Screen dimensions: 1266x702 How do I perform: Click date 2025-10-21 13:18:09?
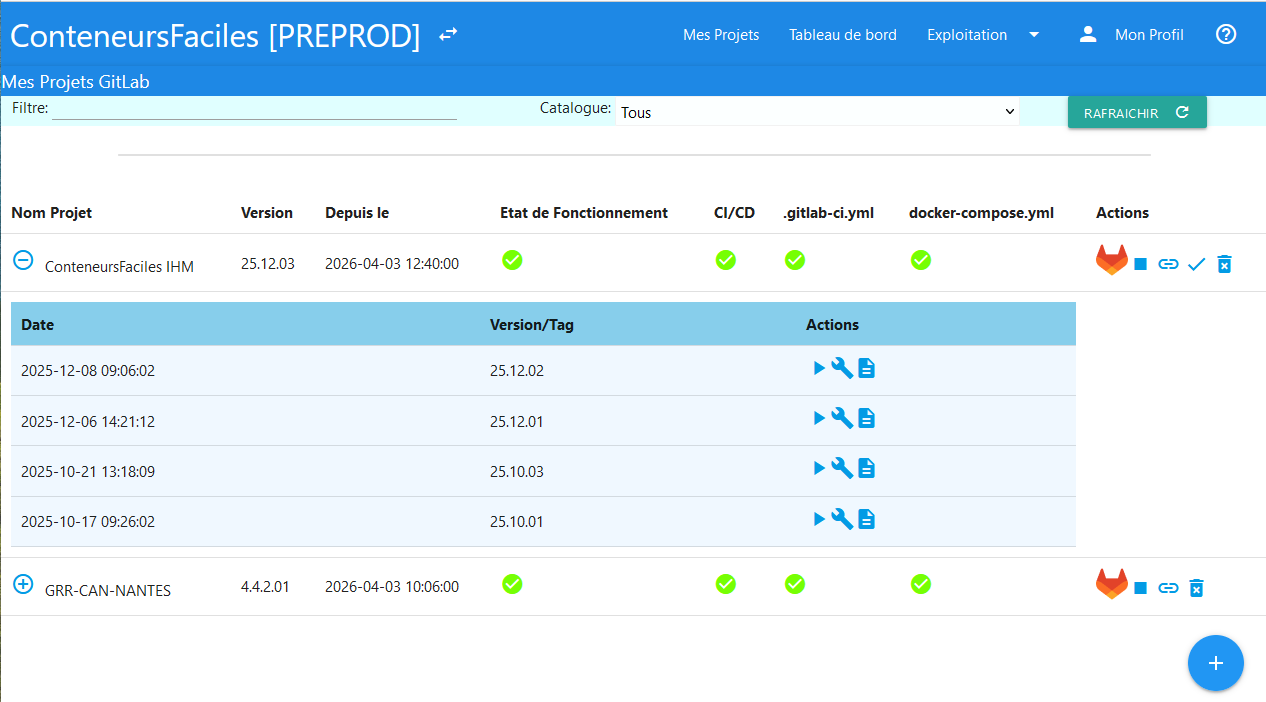[x=88, y=472]
